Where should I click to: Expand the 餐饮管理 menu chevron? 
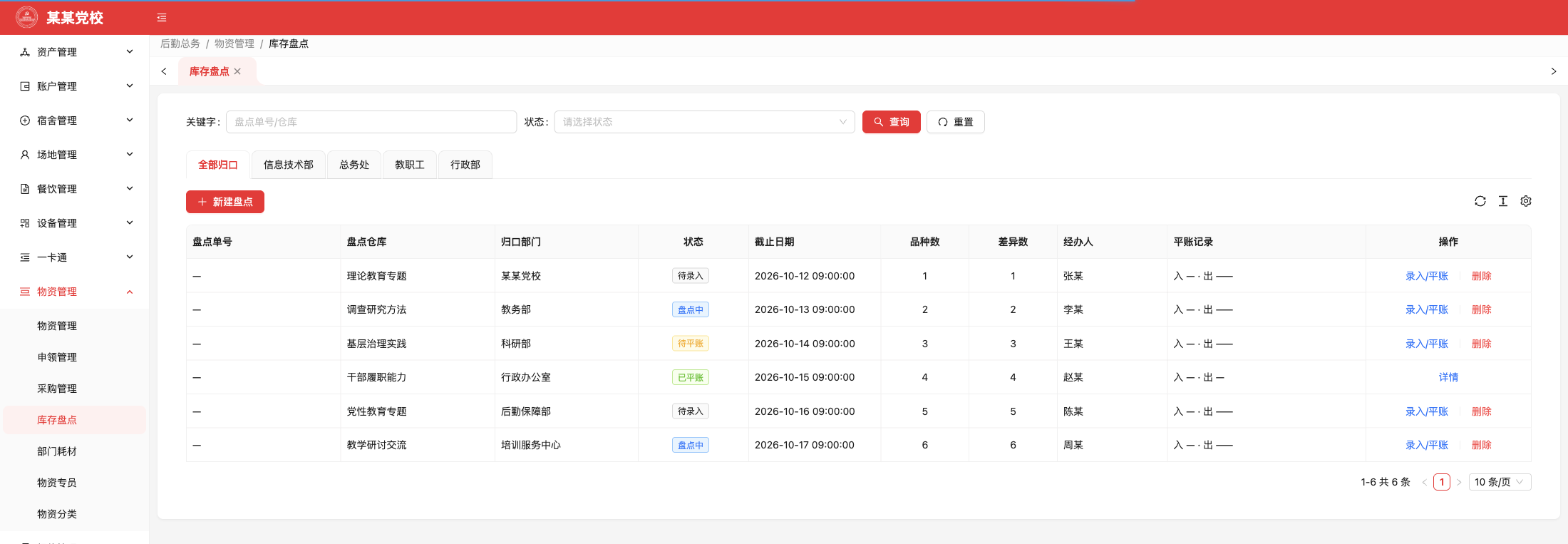pos(130,188)
